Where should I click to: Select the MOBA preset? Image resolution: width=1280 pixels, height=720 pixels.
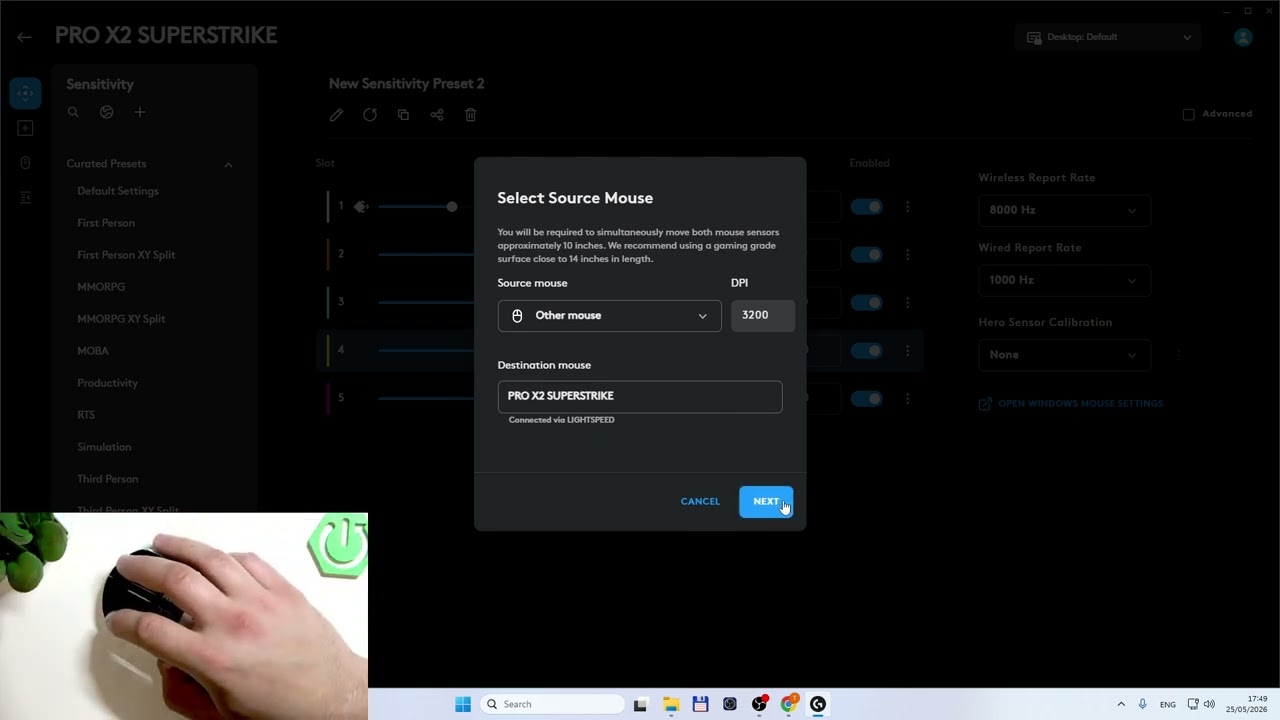click(x=93, y=351)
